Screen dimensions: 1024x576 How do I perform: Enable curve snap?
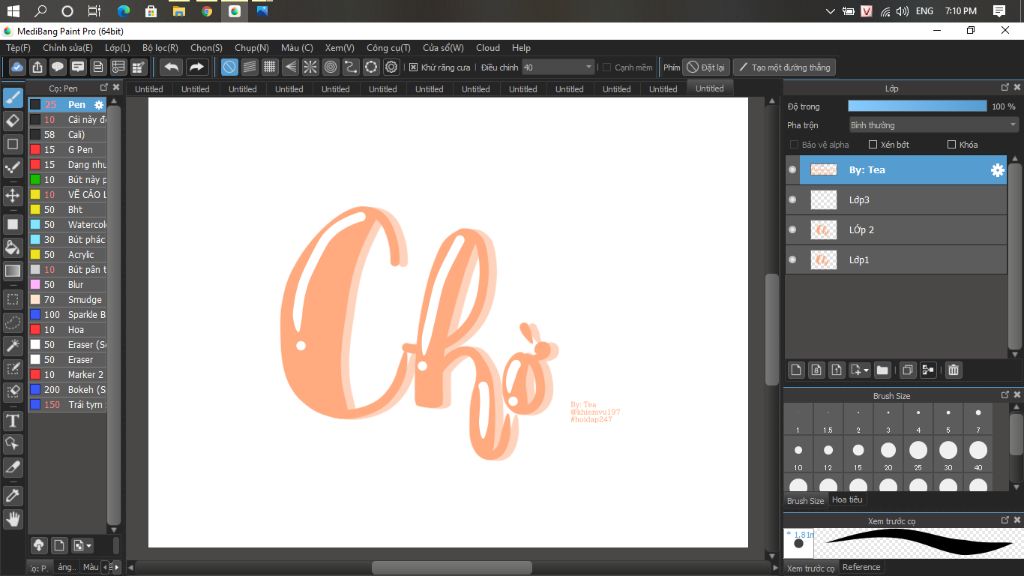pyautogui.click(x=351, y=67)
